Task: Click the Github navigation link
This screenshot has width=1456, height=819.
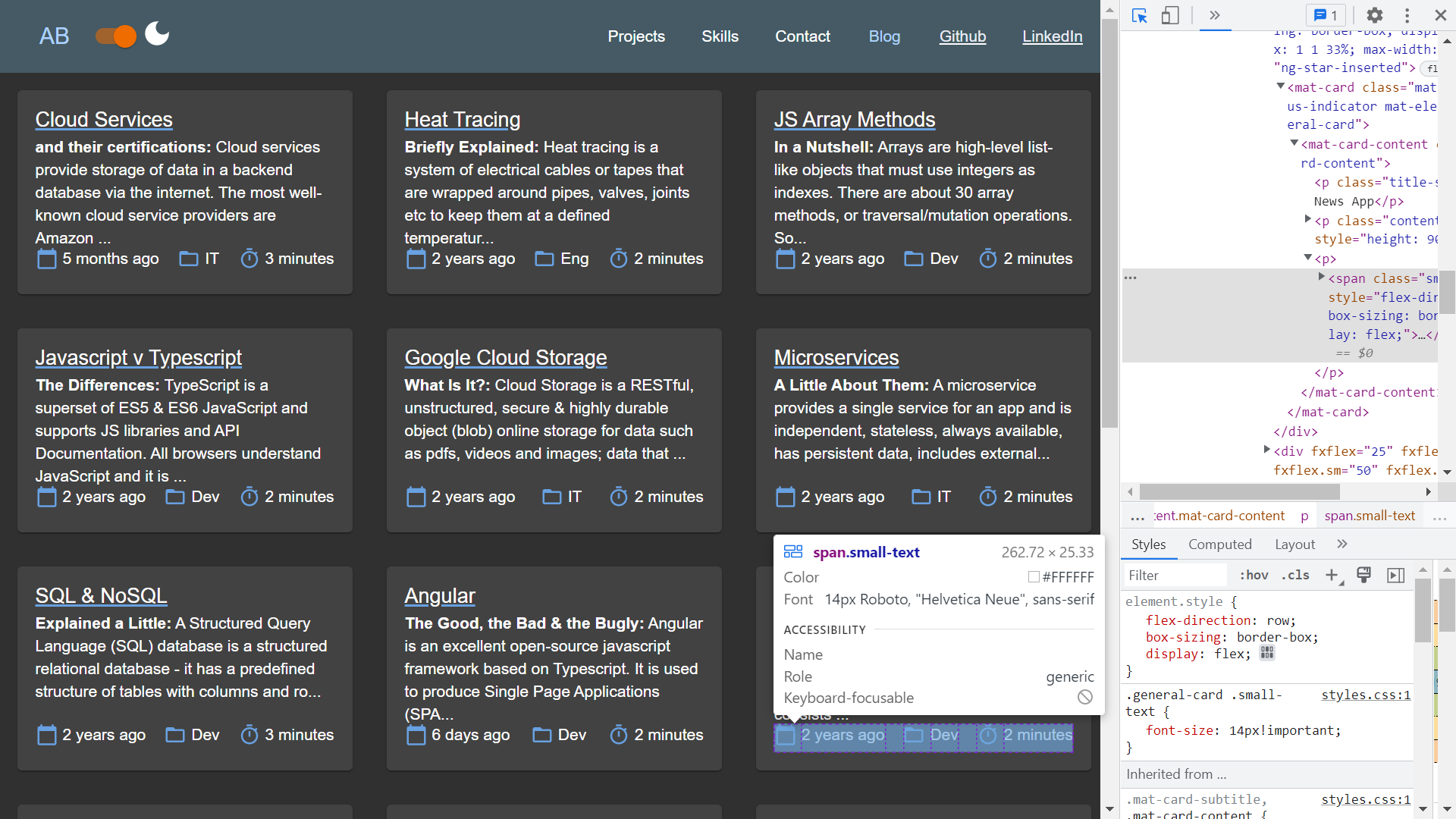Action: tap(962, 36)
